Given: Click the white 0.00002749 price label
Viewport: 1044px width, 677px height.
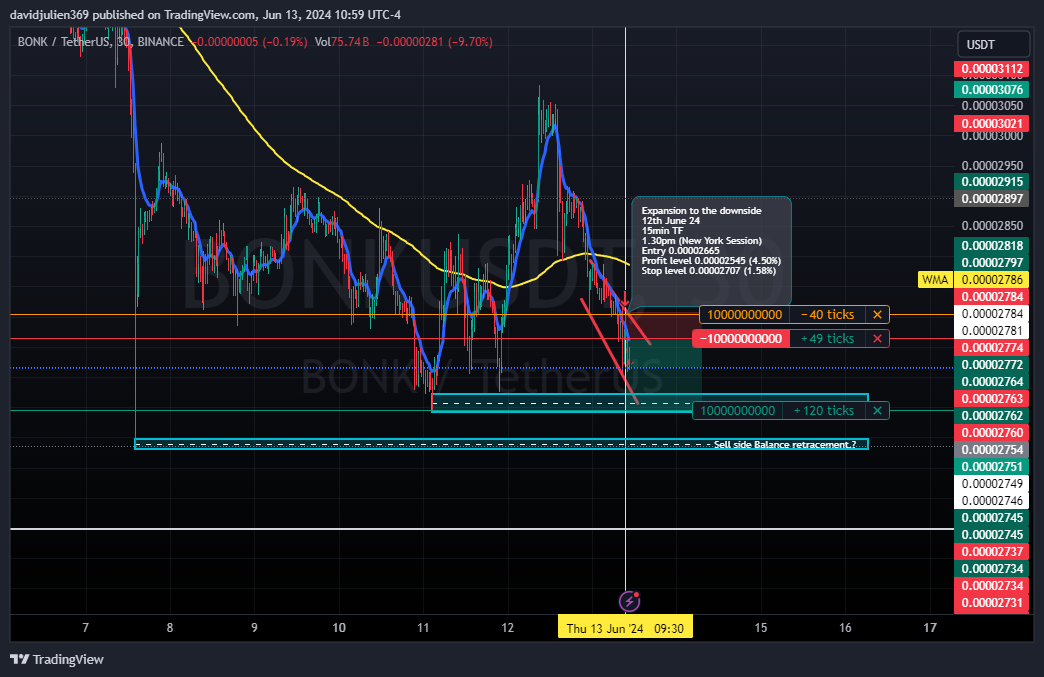Looking at the screenshot, I should click(992, 483).
